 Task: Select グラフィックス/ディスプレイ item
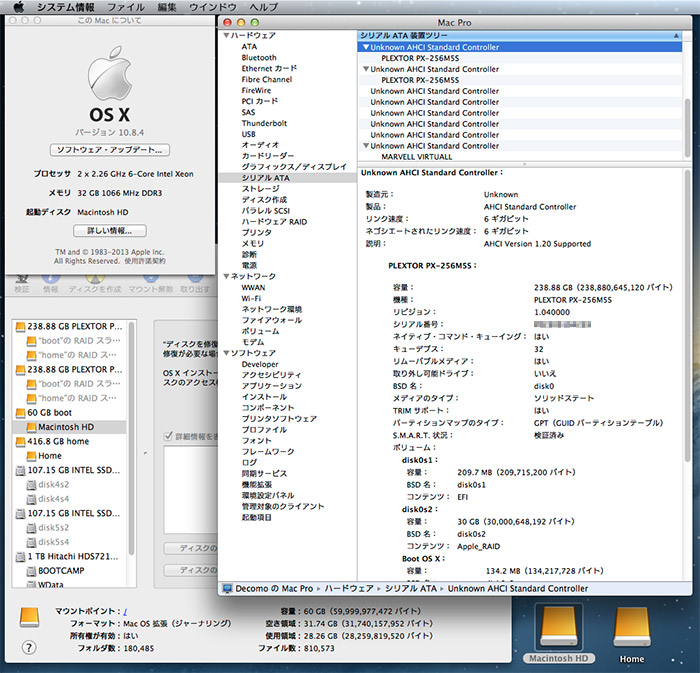pos(294,167)
